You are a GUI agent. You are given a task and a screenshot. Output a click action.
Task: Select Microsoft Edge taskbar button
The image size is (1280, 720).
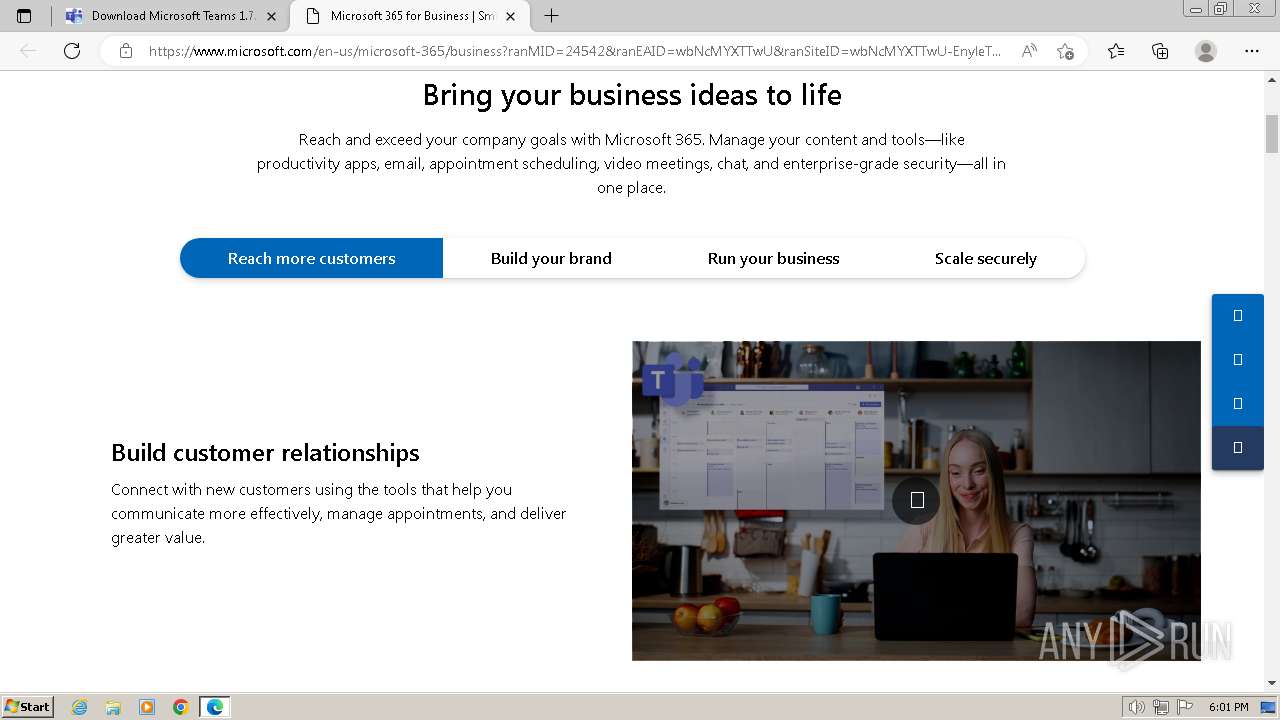click(215, 707)
